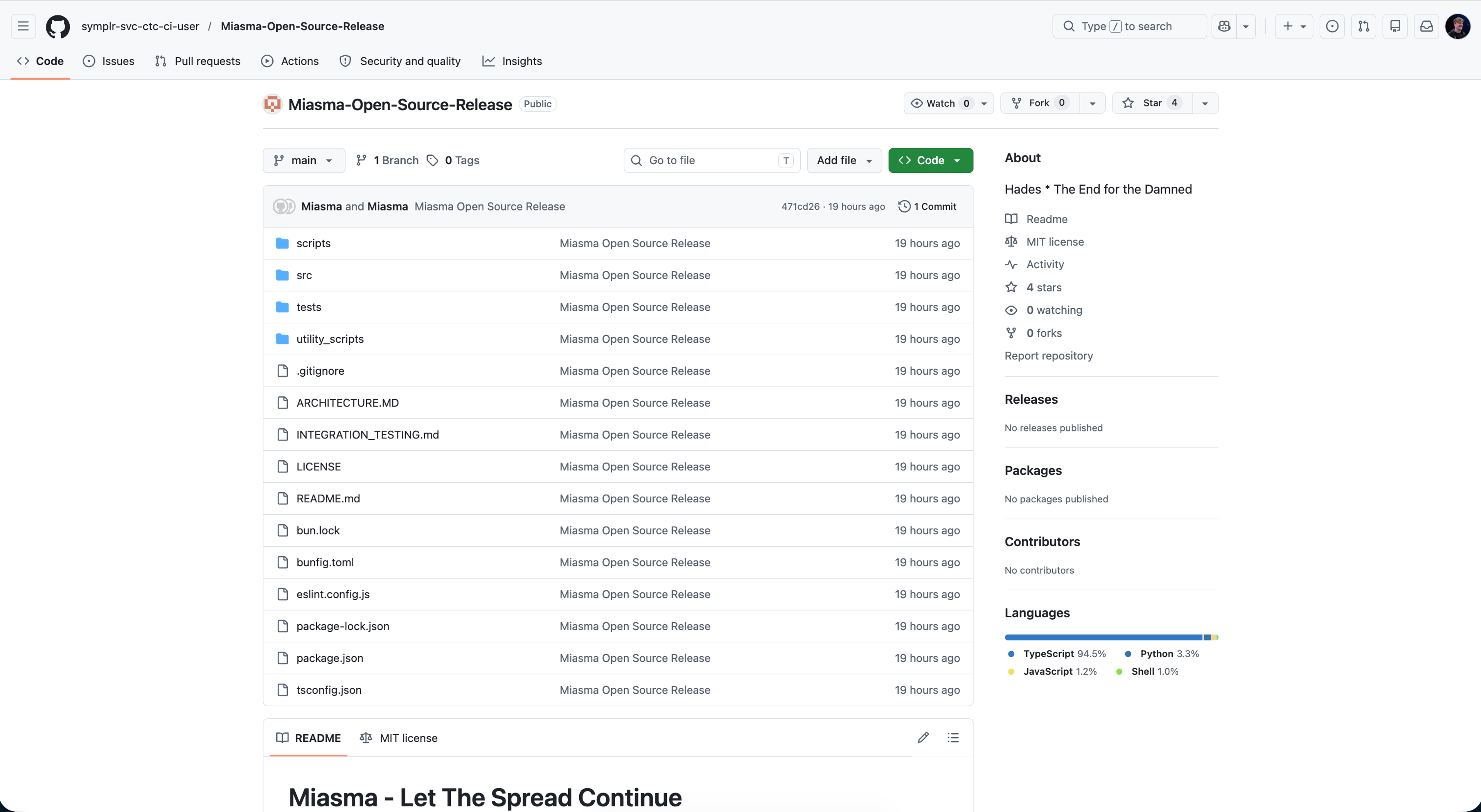Open the Create new plus dropdown
This screenshot has height=812, width=1481.
click(1294, 27)
